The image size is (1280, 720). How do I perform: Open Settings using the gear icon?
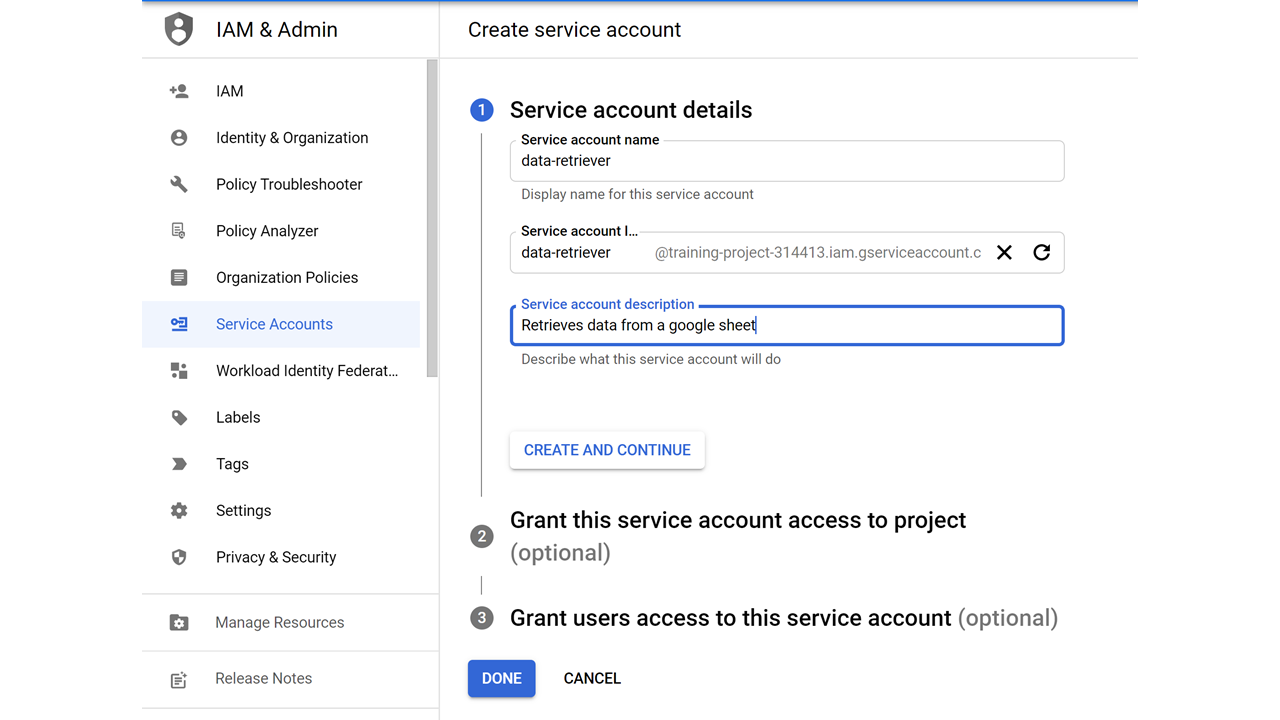click(x=178, y=510)
